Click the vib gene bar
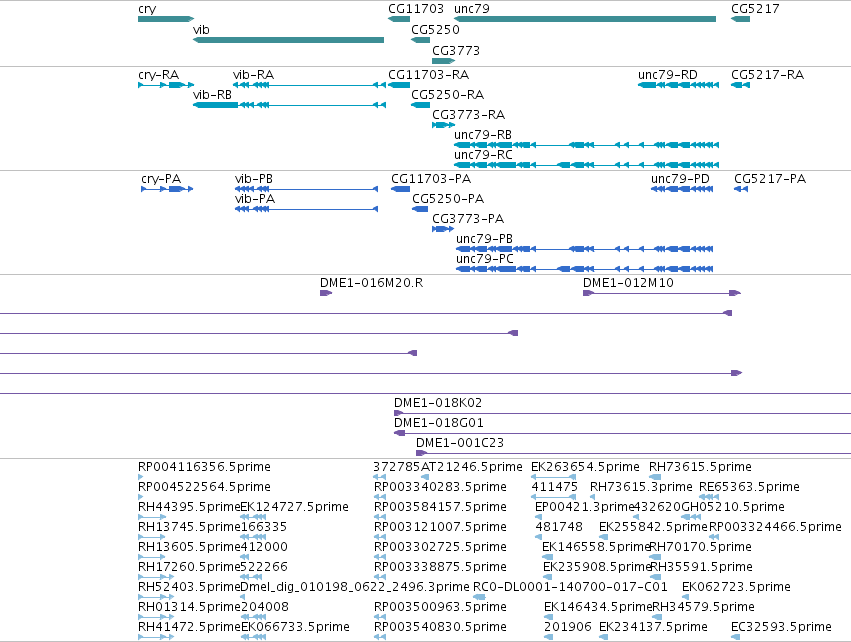Image resolution: width=851 pixels, height=642 pixels. coord(288,40)
